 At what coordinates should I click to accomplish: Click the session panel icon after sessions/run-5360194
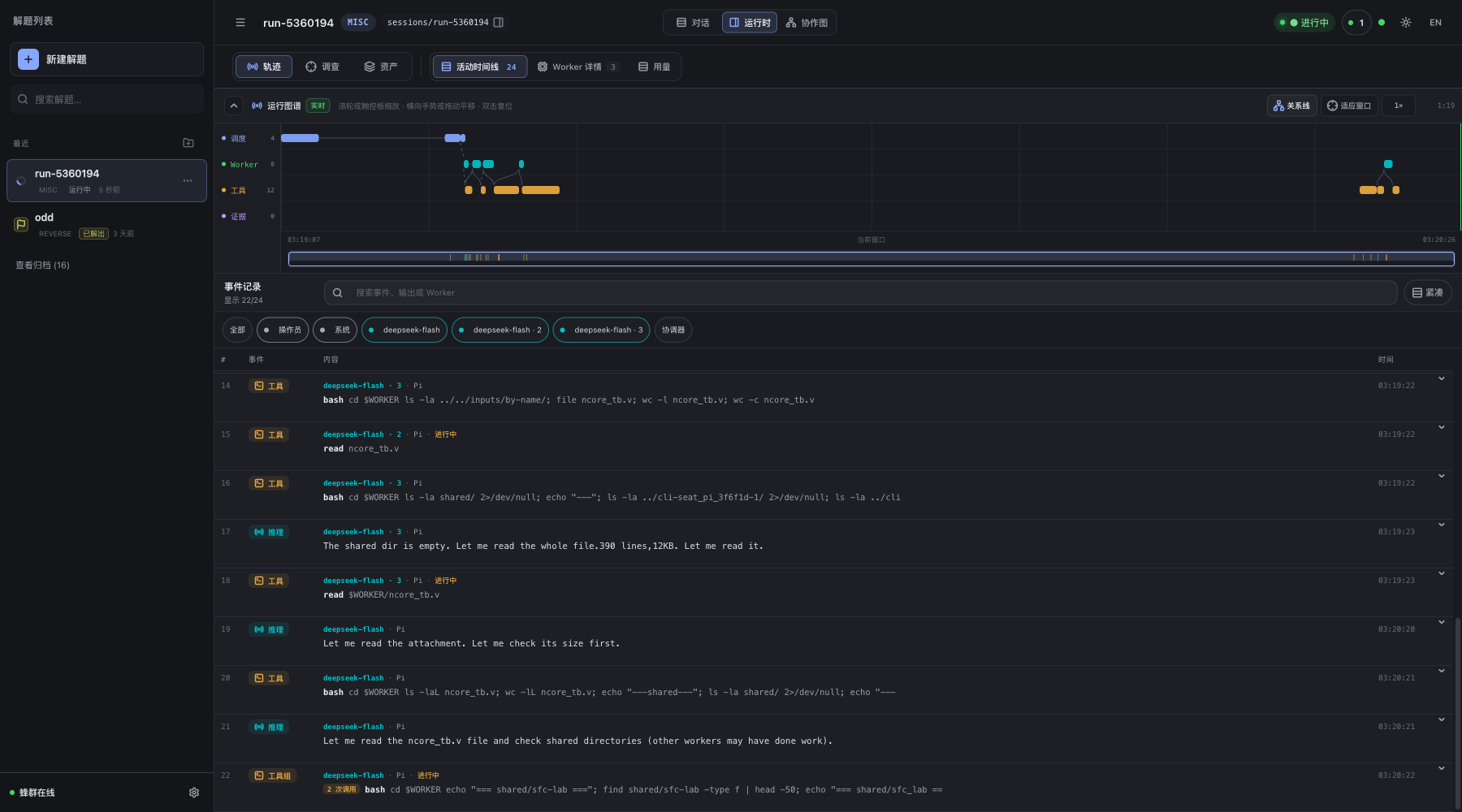click(499, 23)
